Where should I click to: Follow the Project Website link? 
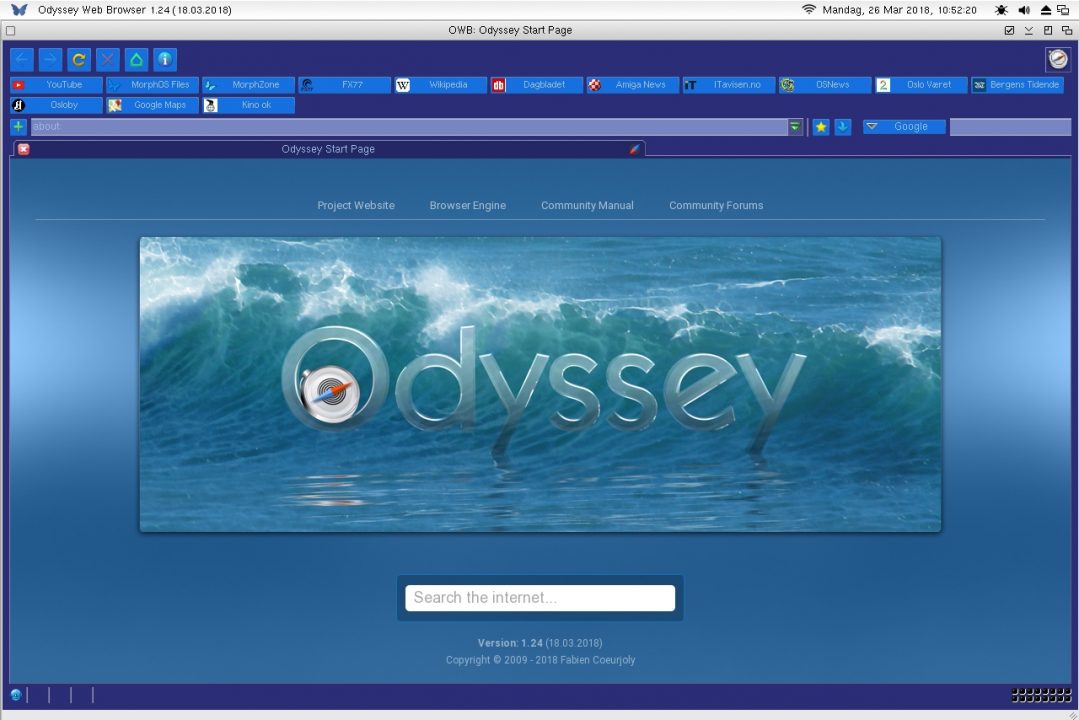356,205
